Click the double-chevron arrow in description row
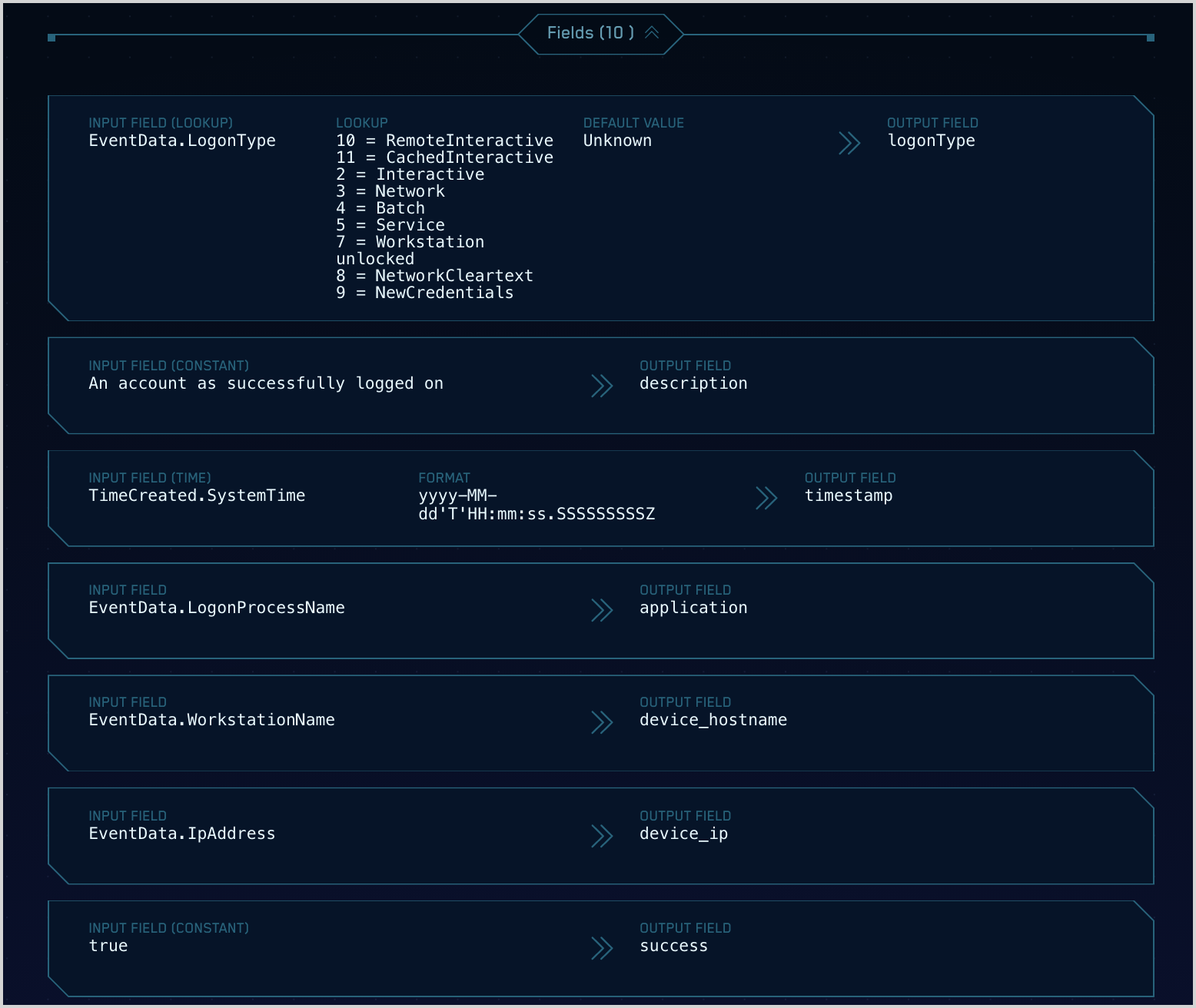Image resolution: width=1196 pixels, height=1008 pixels. click(x=602, y=386)
